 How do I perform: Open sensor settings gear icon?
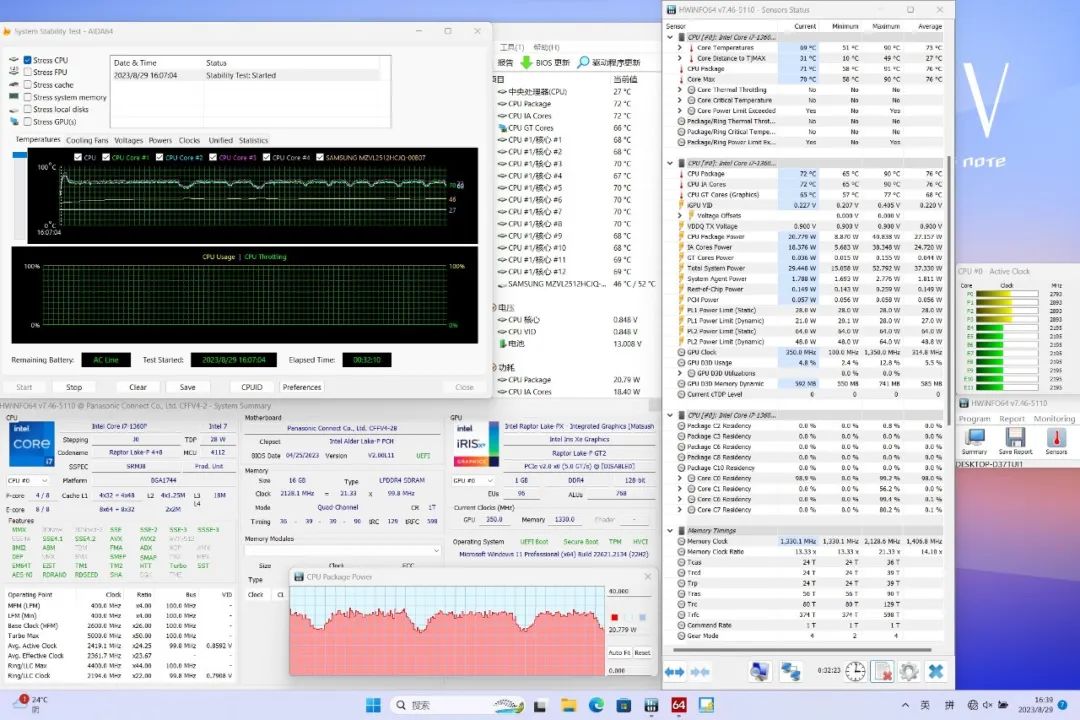click(x=909, y=672)
